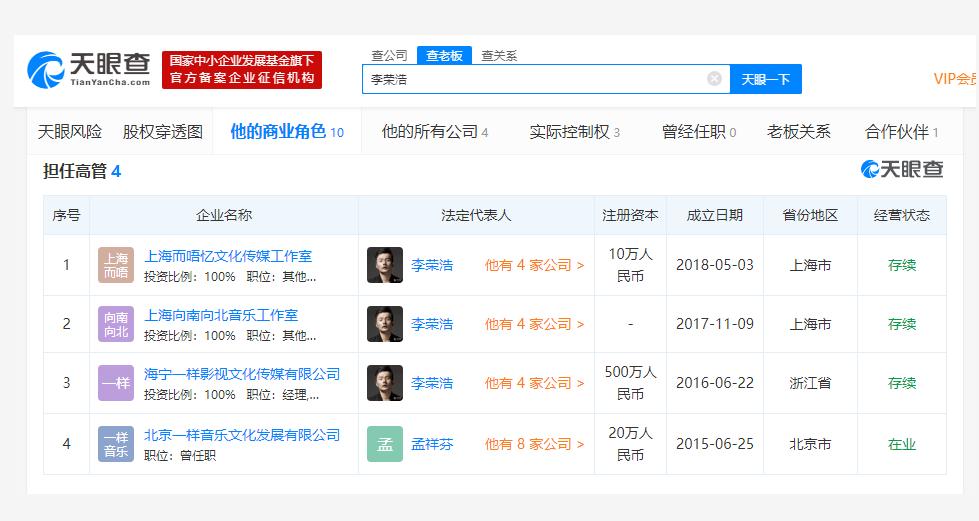Open 李荣浩 photo in row 3
Viewport: 979px width, 521px height.
tap(385, 383)
